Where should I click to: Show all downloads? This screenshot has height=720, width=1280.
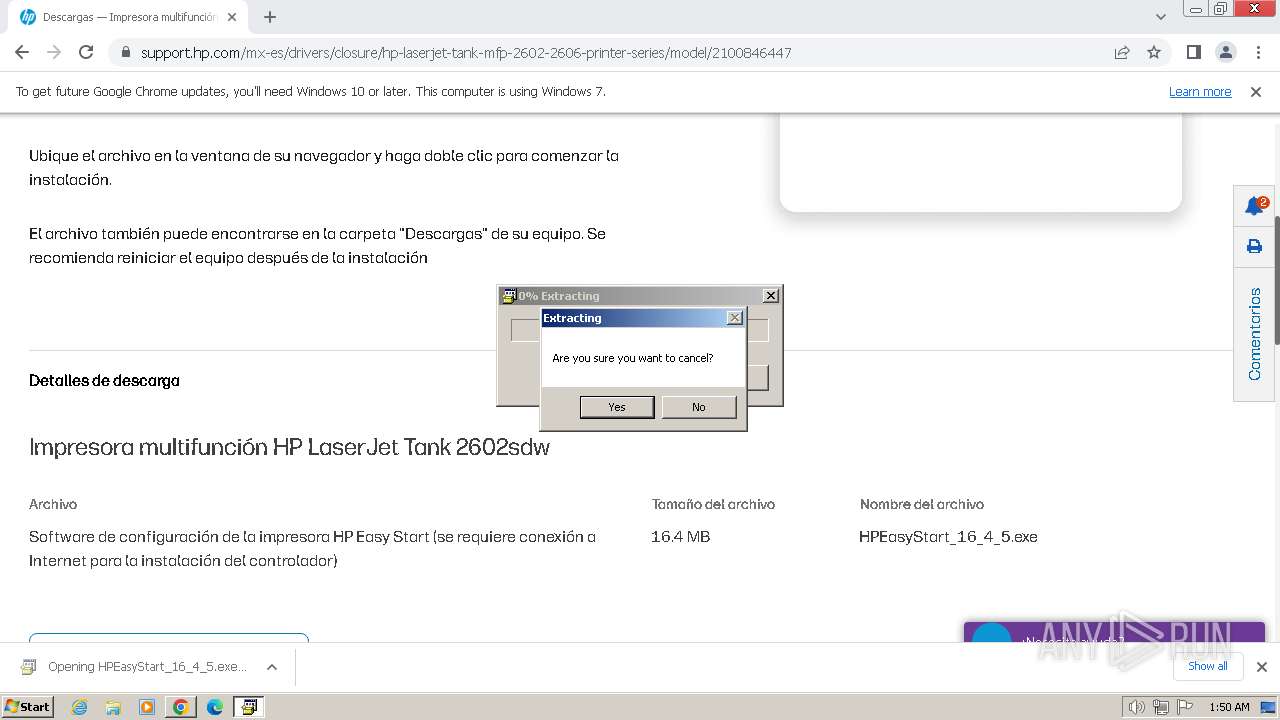[x=1207, y=666]
